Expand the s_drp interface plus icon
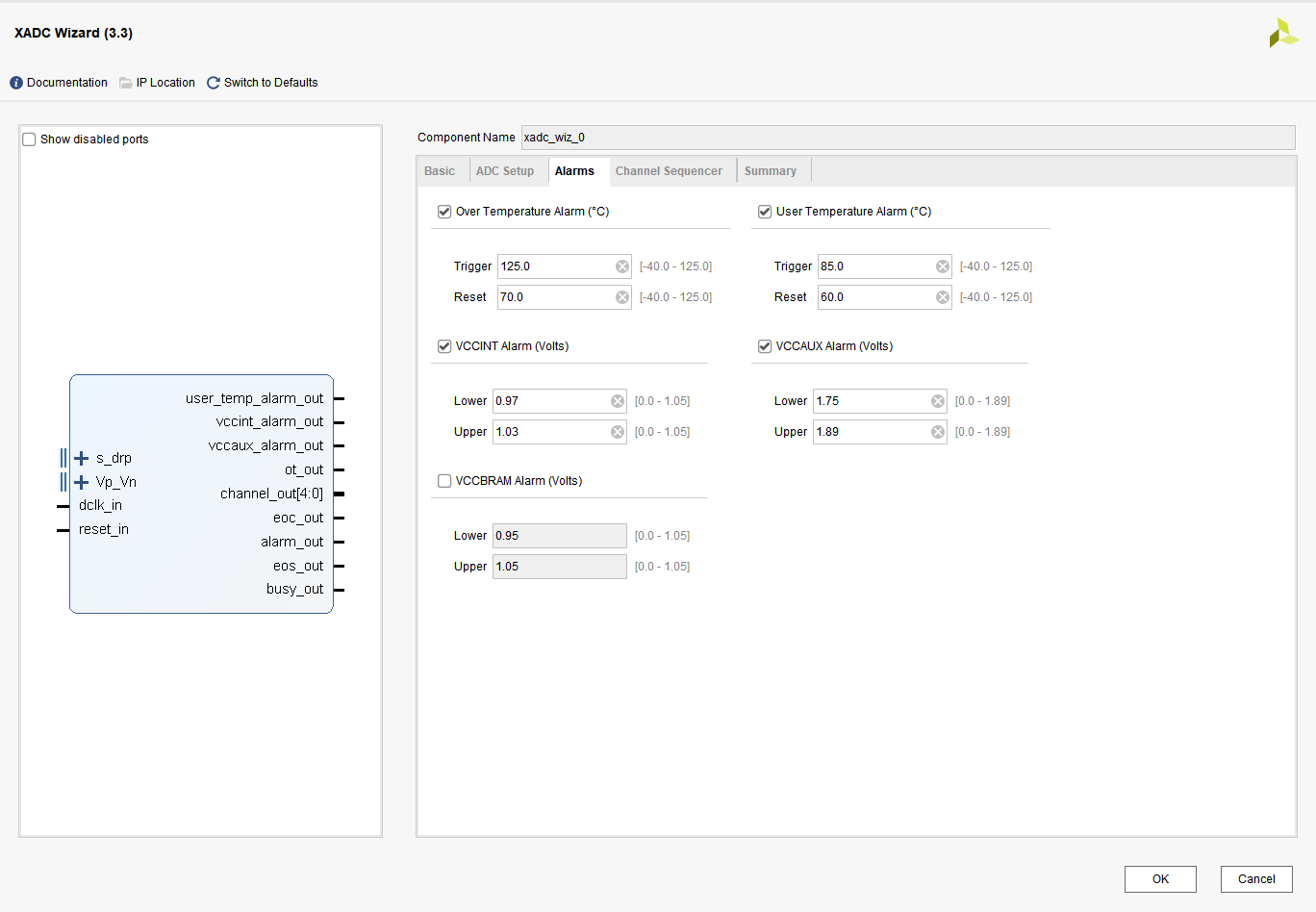Image resolution: width=1316 pixels, height=912 pixels. [x=81, y=458]
